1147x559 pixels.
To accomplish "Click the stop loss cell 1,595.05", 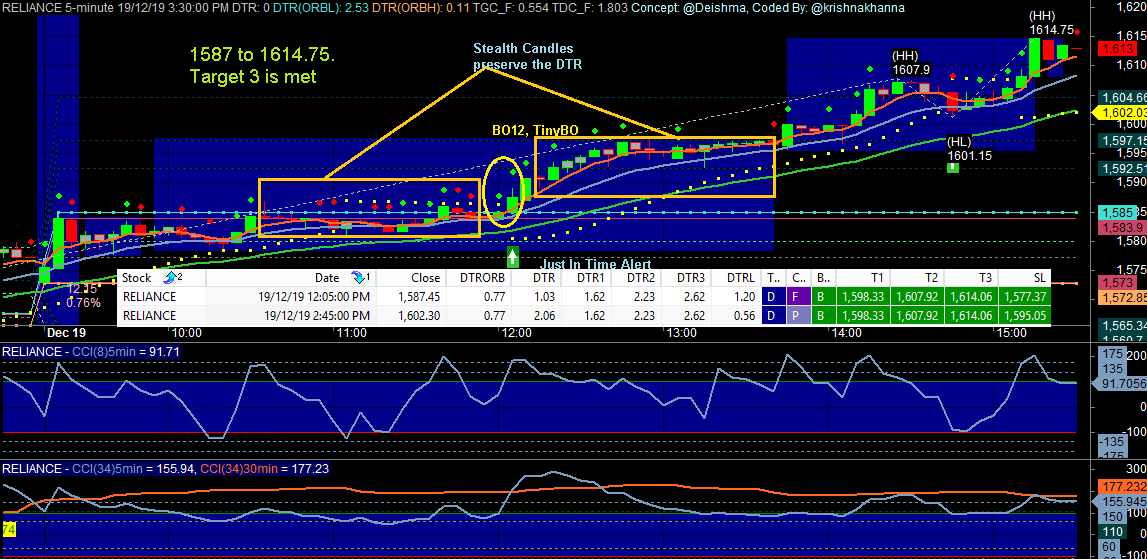I will pyautogui.click(x=1024, y=316).
